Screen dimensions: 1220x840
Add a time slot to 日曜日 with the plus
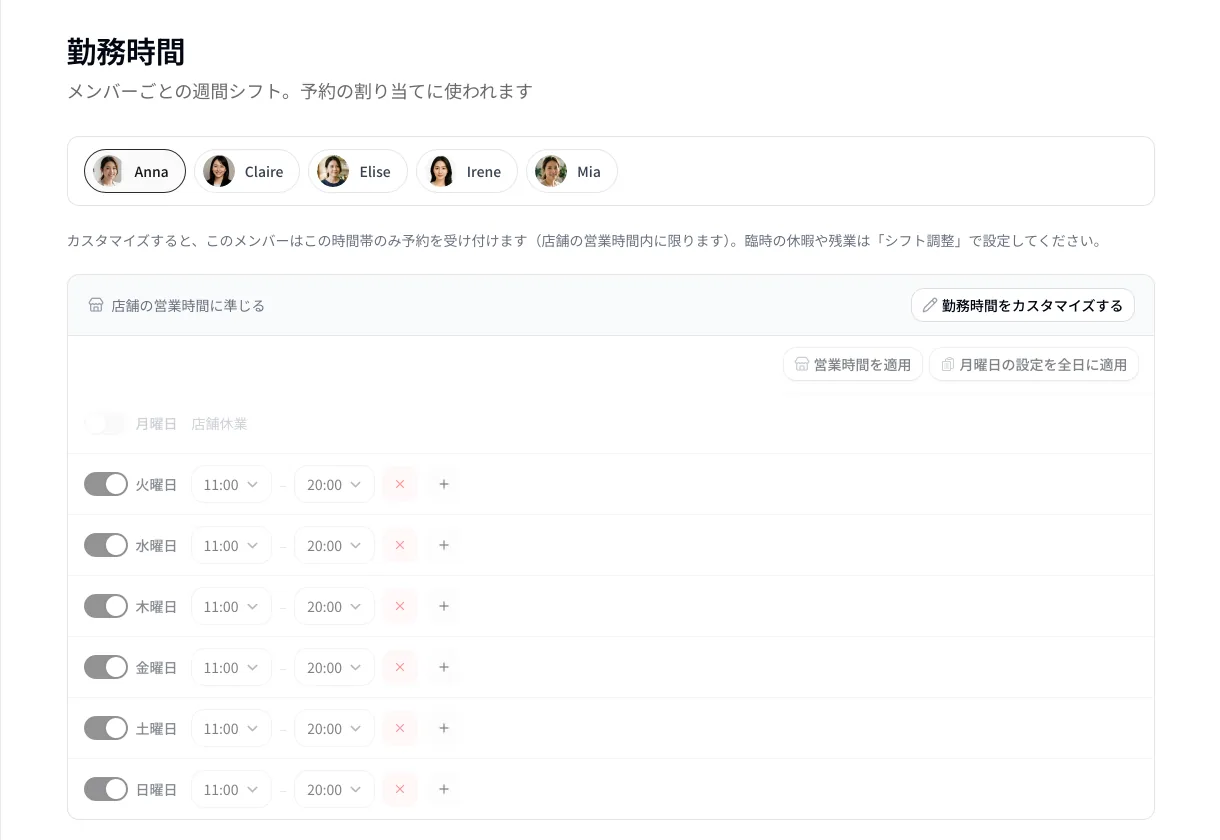(444, 789)
